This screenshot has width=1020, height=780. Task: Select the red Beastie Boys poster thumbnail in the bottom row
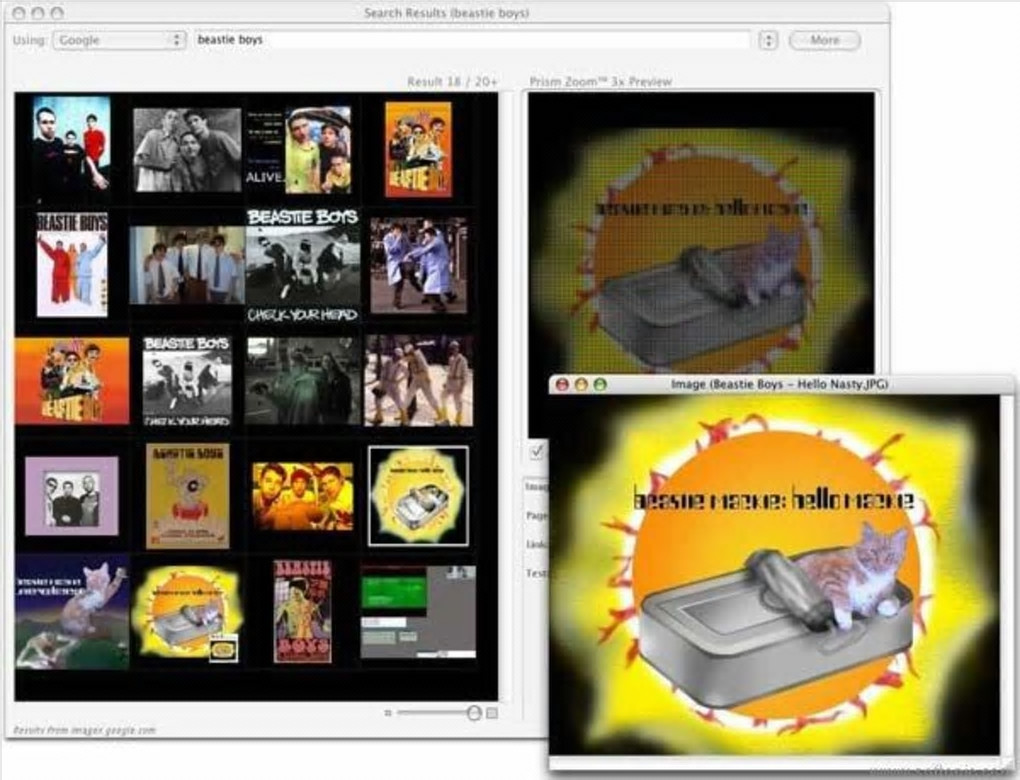coord(302,612)
